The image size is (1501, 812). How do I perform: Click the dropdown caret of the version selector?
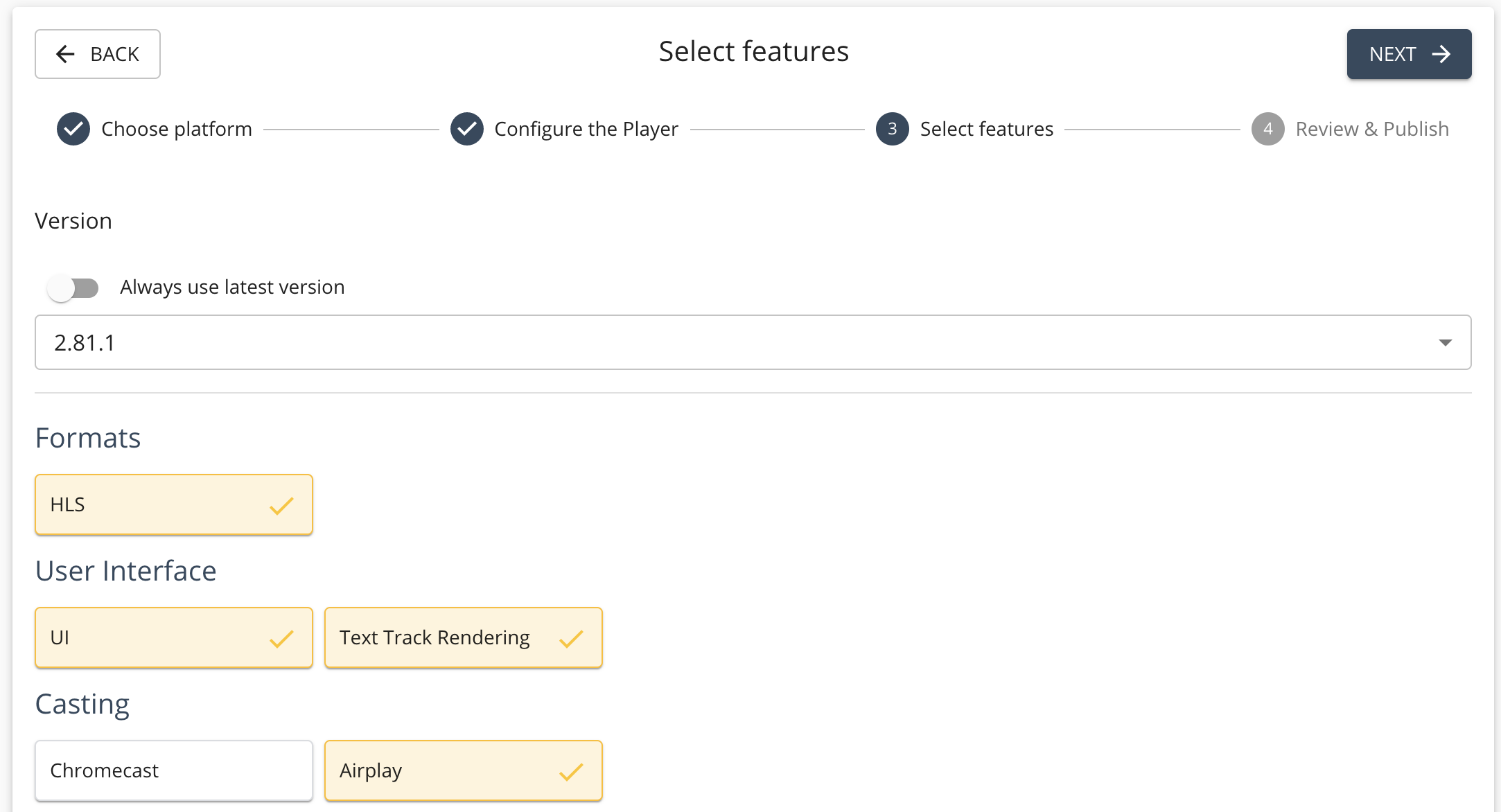[1443, 342]
